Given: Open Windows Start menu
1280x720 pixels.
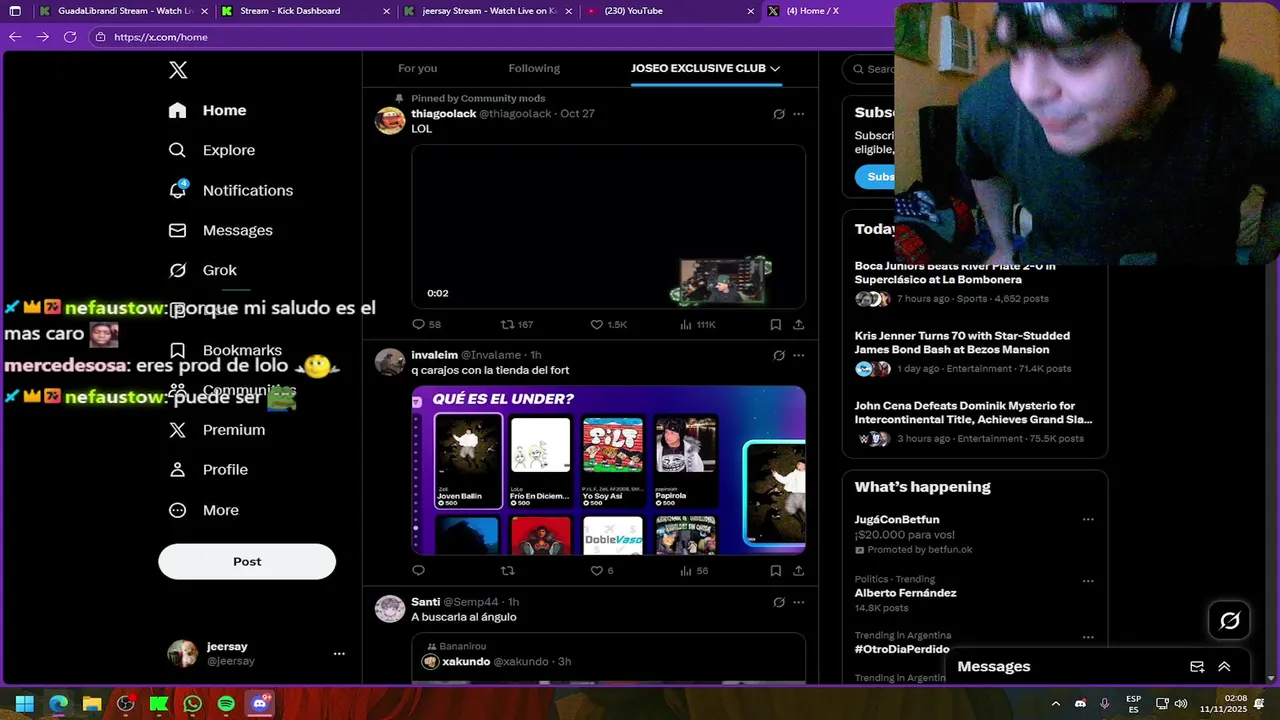Looking at the screenshot, I should coord(25,704).
